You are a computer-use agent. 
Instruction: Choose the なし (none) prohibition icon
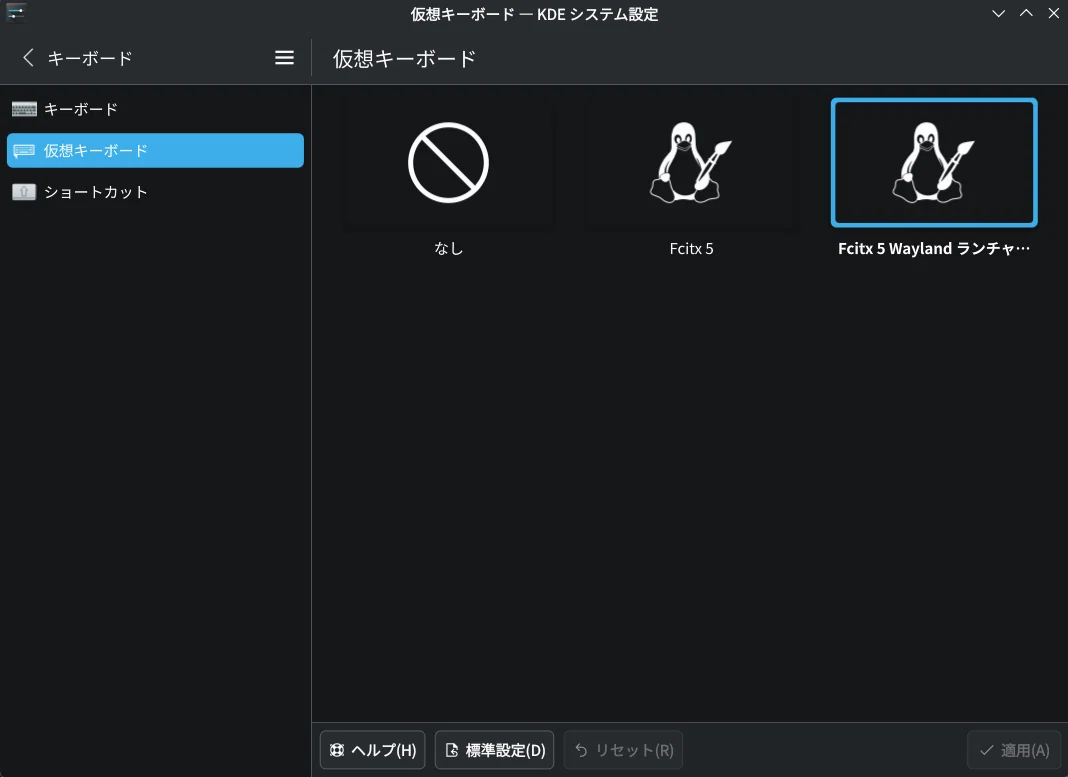coord(448,163)
